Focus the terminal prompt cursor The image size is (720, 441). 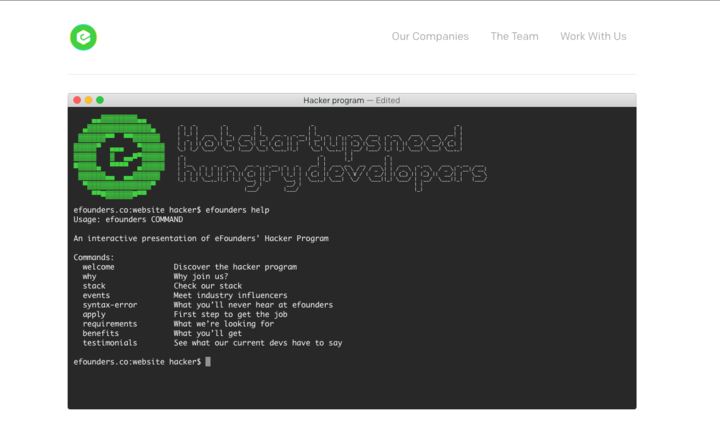coord(208,362)
